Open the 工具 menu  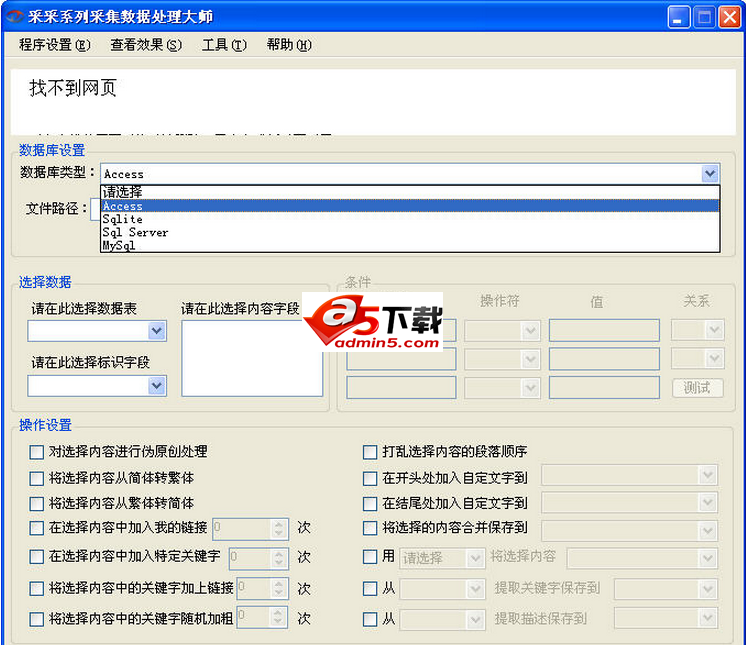224,45
